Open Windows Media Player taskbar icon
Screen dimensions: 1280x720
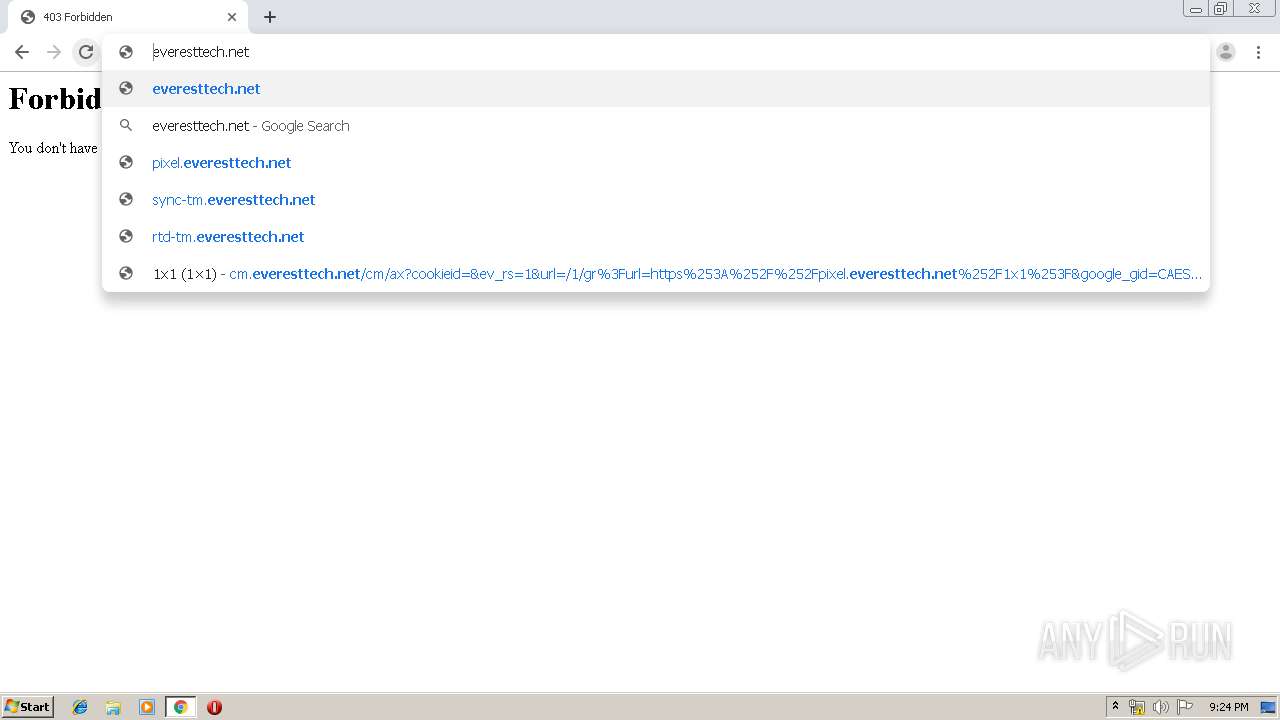[x=147, y=707]
